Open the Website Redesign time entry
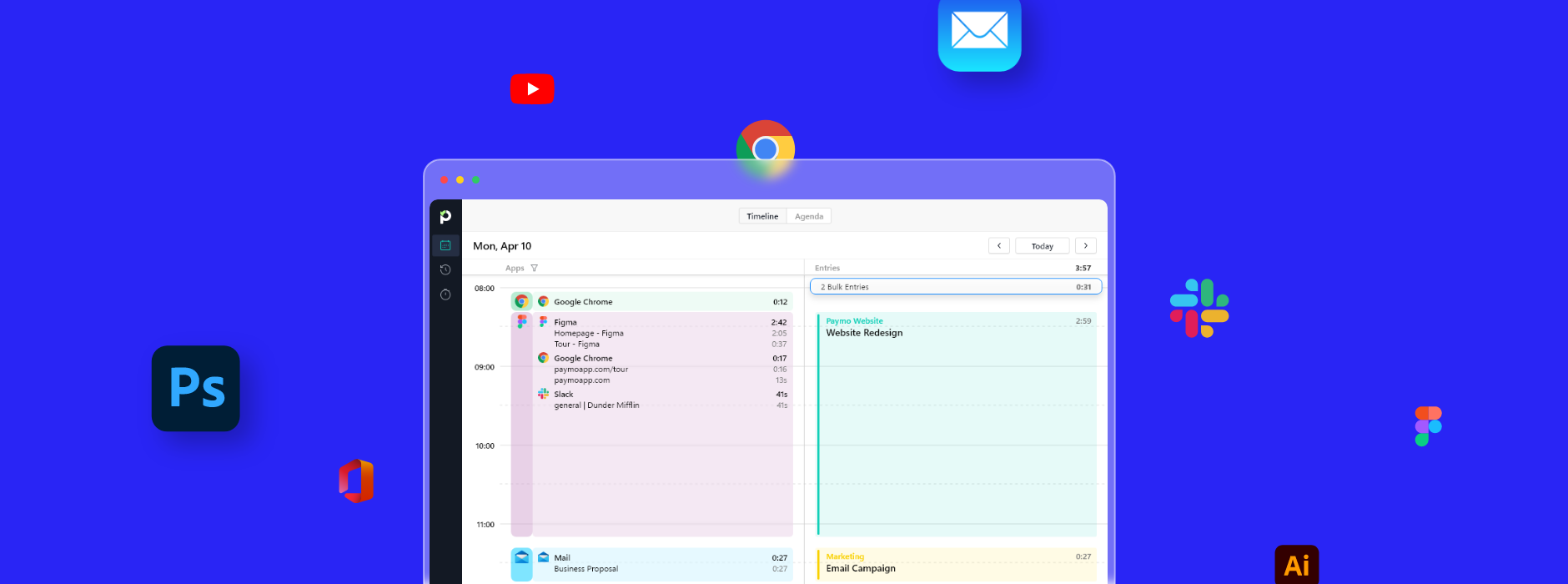 tap(957, 424)
